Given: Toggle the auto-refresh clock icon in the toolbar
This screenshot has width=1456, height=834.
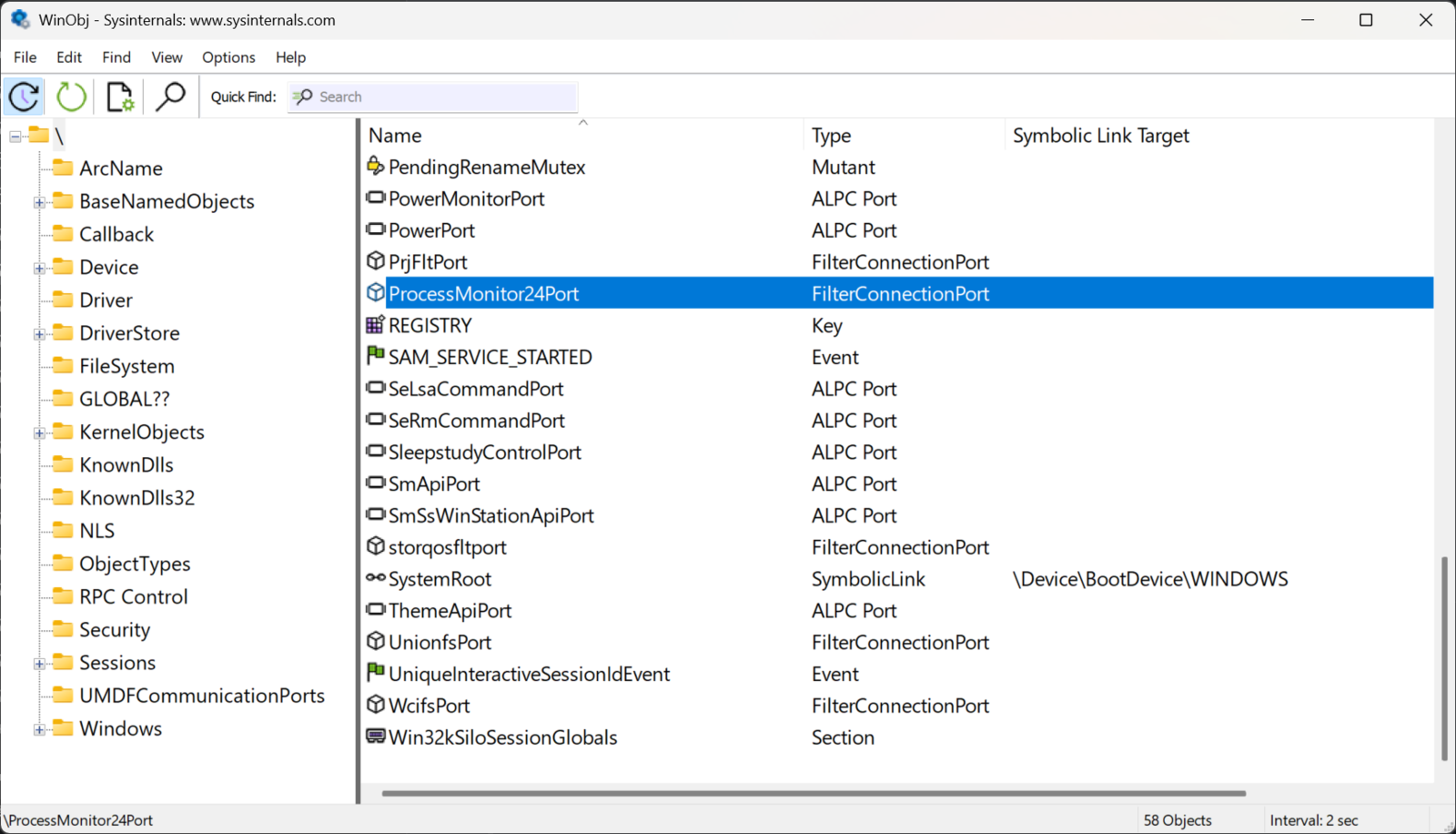Looking at the screenshot, I should tap(24, 97).
